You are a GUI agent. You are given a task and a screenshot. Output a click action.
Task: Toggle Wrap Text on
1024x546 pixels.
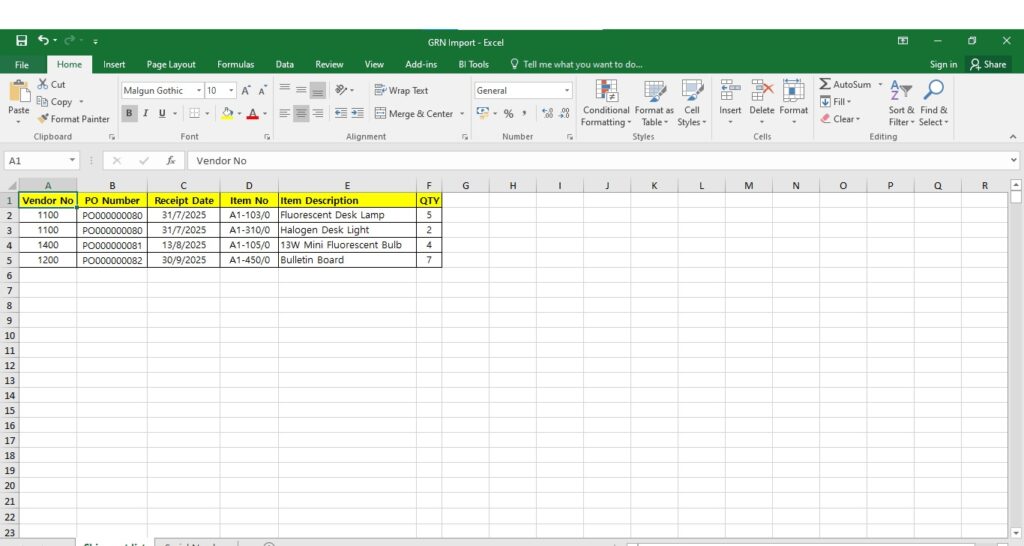point(401,90)
